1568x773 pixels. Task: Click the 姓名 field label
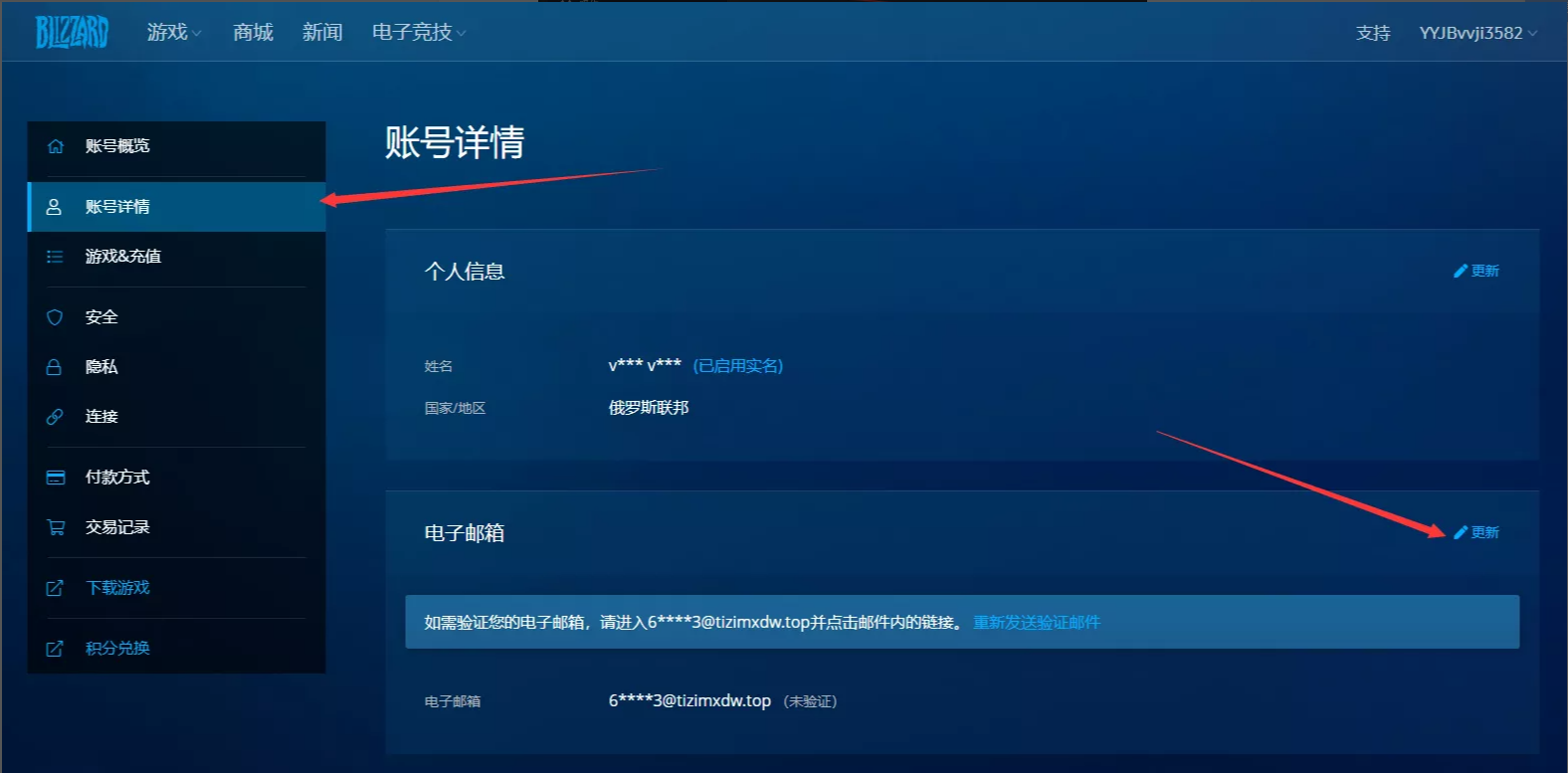(439, 366)
